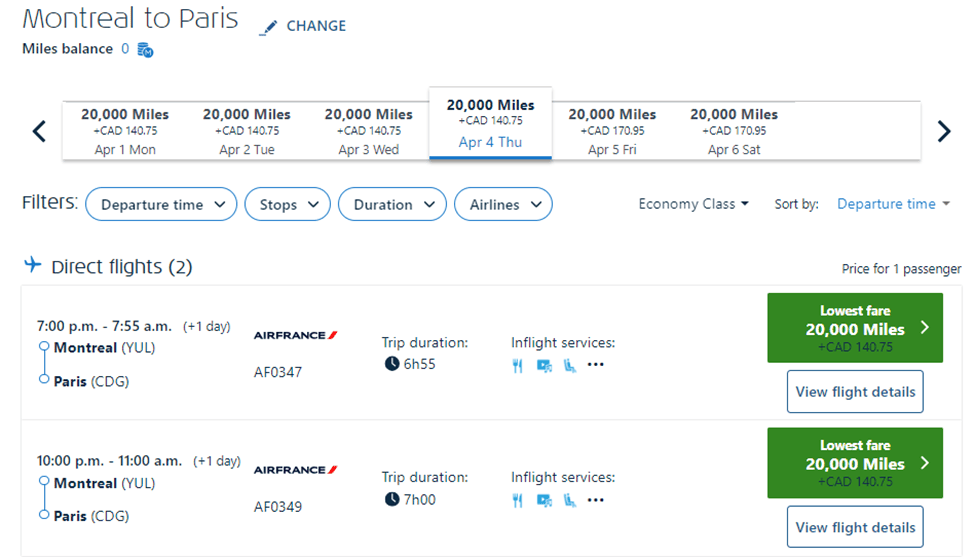Show more inflight services for AF0347
This screenshot has width=975, height=557.
[596, 365]
